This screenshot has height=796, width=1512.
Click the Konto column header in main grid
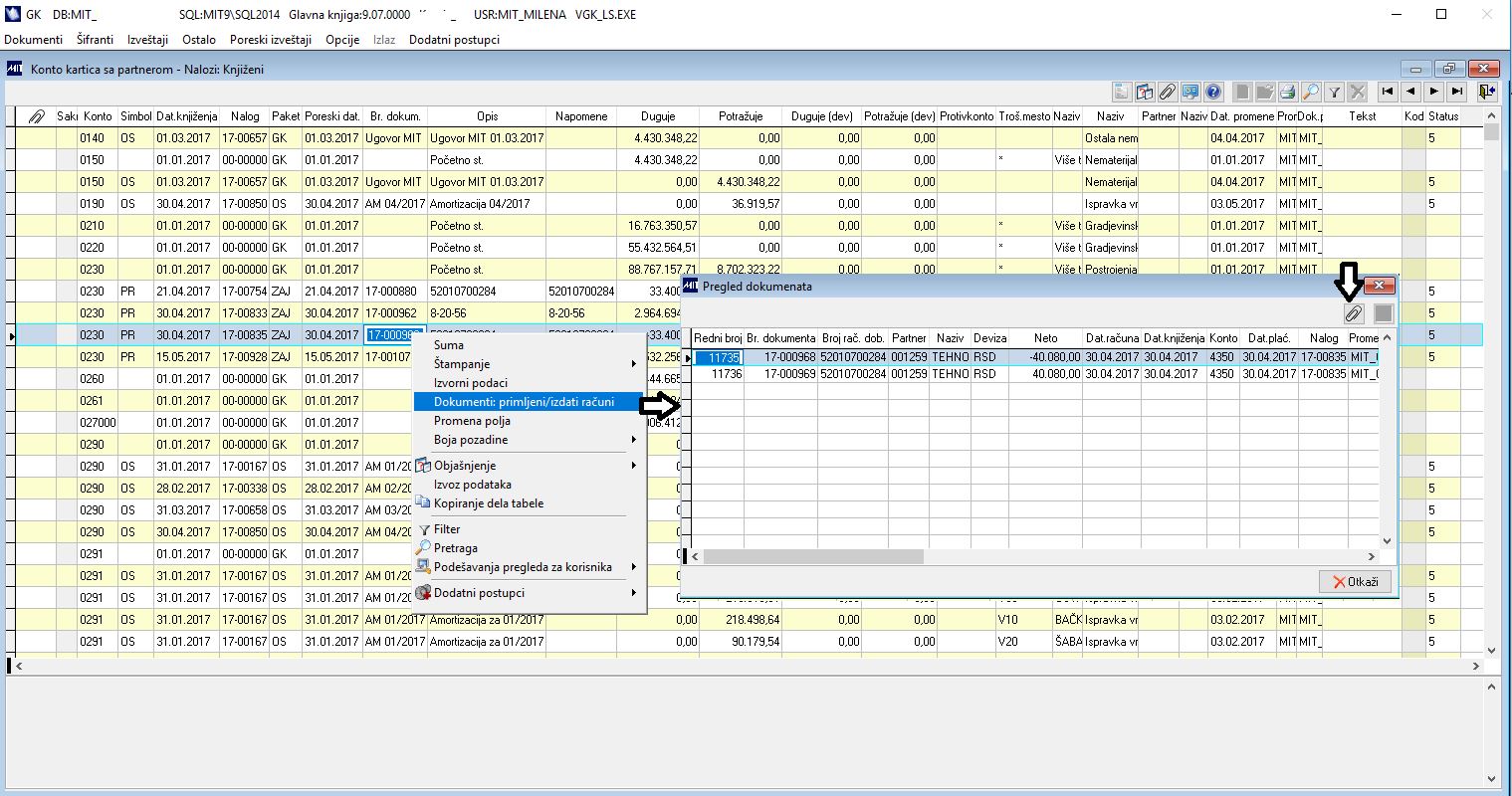pyautogui.click(x=98, y=116)
